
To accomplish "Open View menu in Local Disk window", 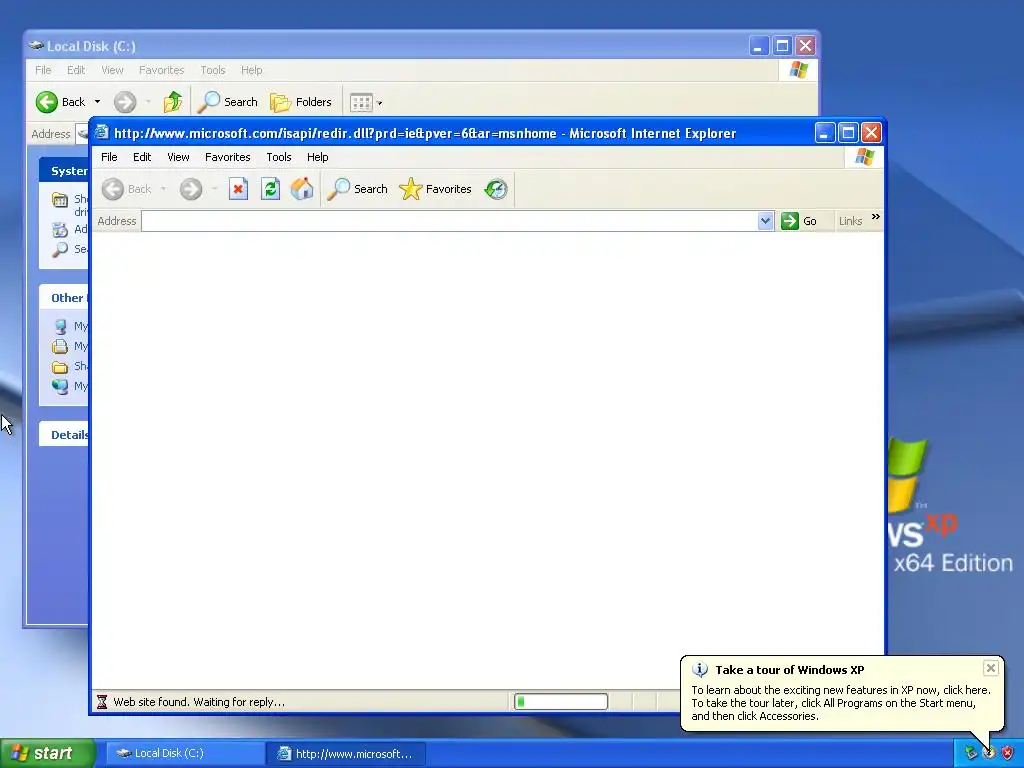I will pos(112,70).
